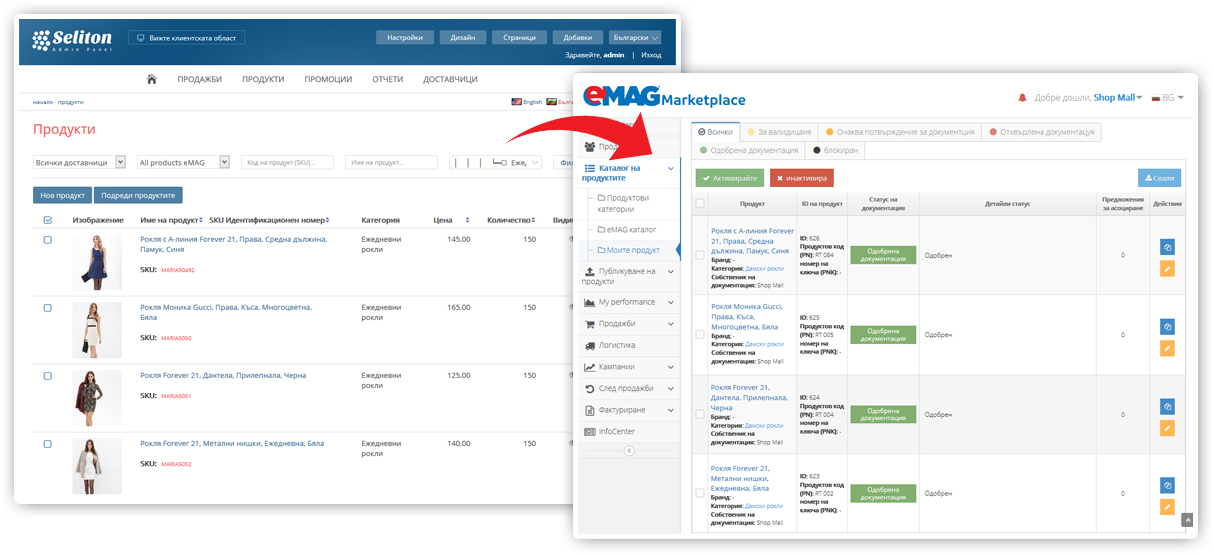Click the sidebar collapse double-arrow icon
Image resolution: width=1214 pixels, height=555 pixels.
click(629, 451)
